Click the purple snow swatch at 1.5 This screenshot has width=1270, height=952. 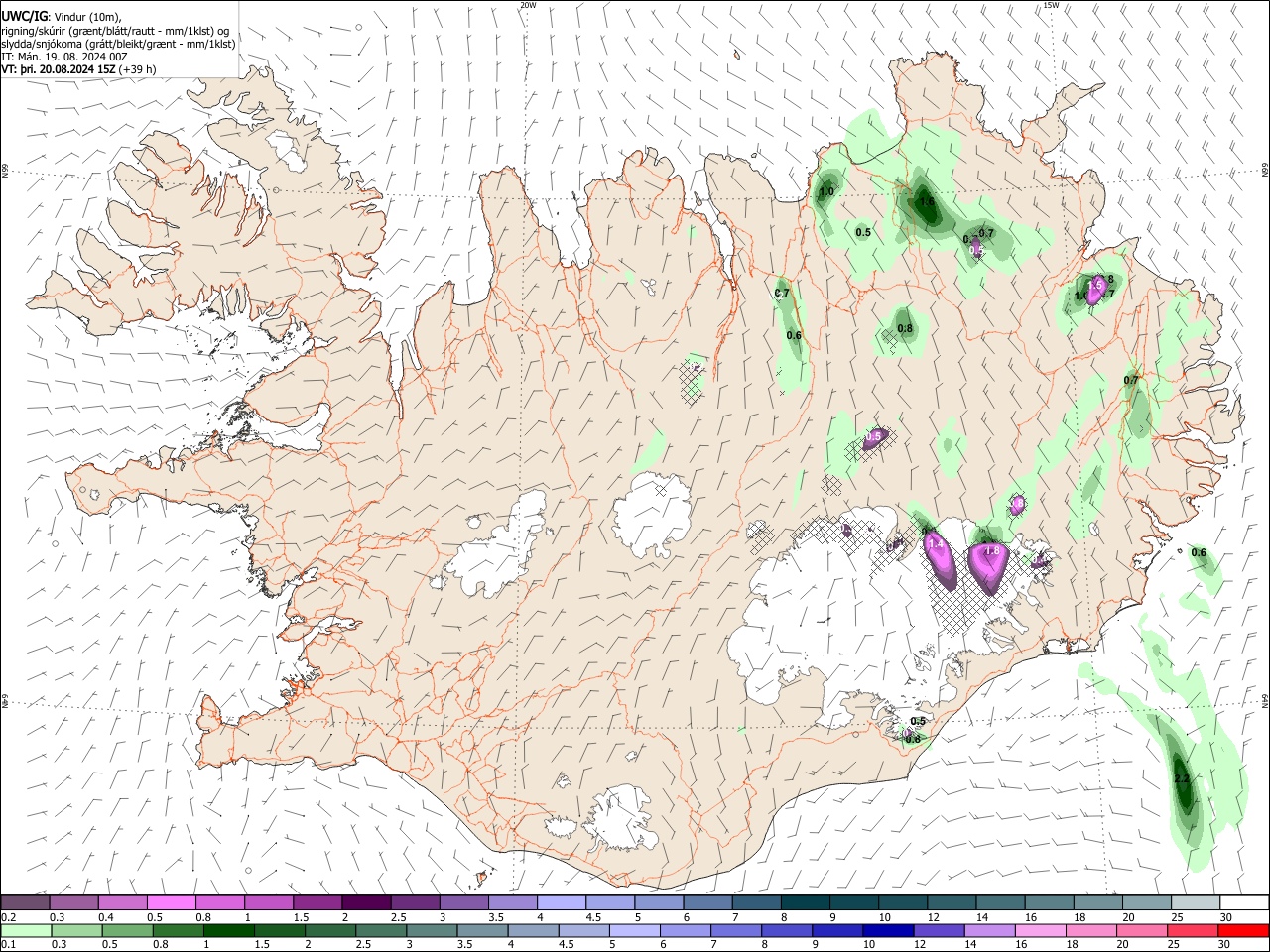[317, 903]
